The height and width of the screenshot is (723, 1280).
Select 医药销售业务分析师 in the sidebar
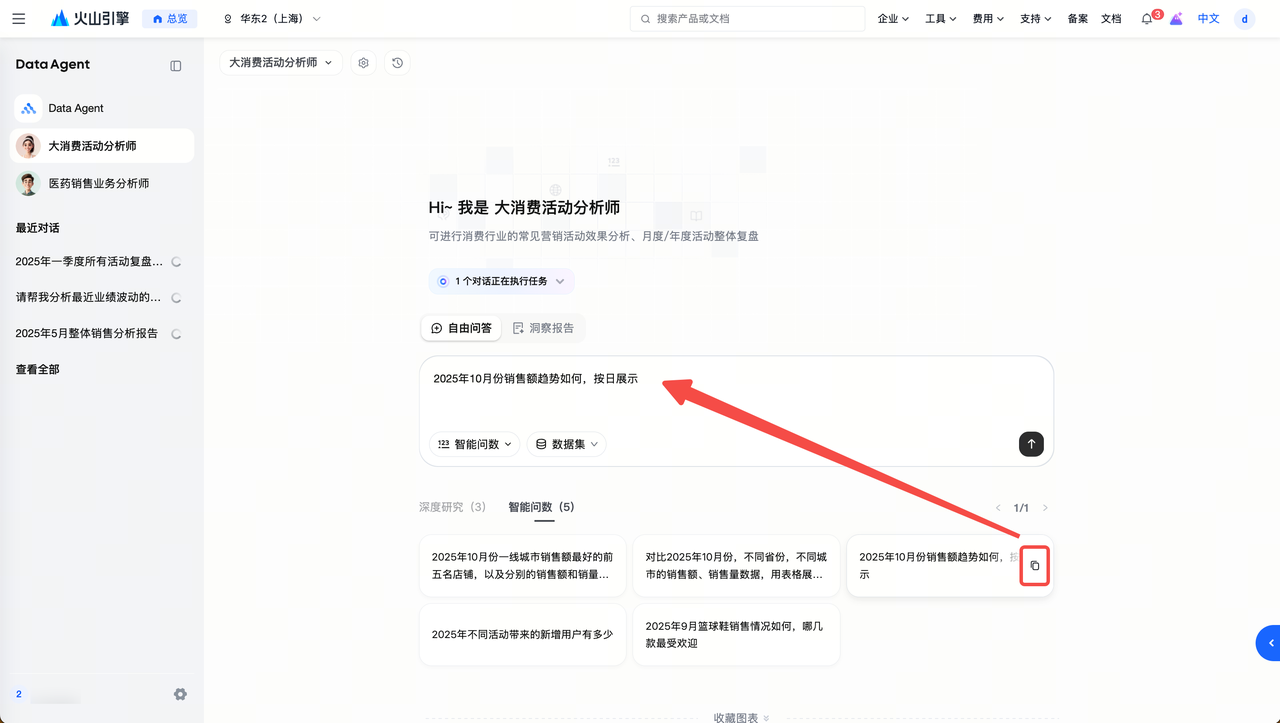click(x=102, y=184)
